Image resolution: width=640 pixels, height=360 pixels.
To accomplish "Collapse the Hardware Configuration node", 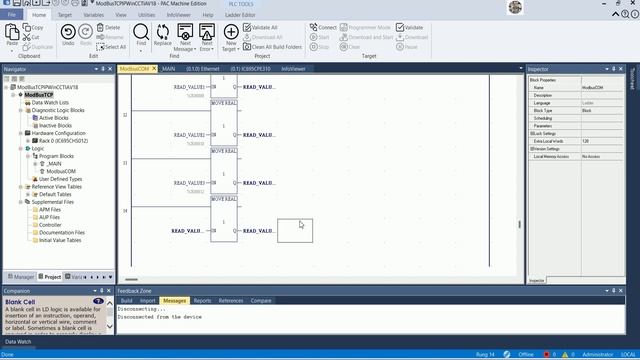I will (x=21, y=133).
